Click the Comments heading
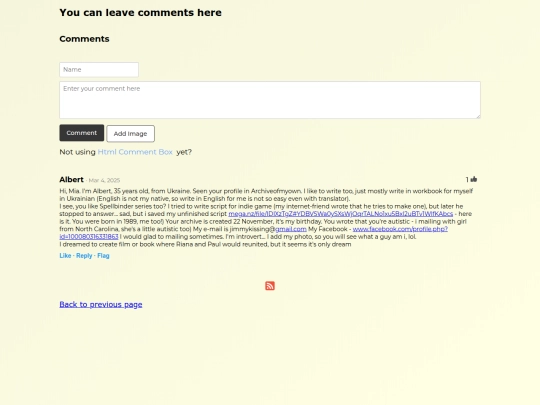The image size is (540, 405). click(84, 39)
